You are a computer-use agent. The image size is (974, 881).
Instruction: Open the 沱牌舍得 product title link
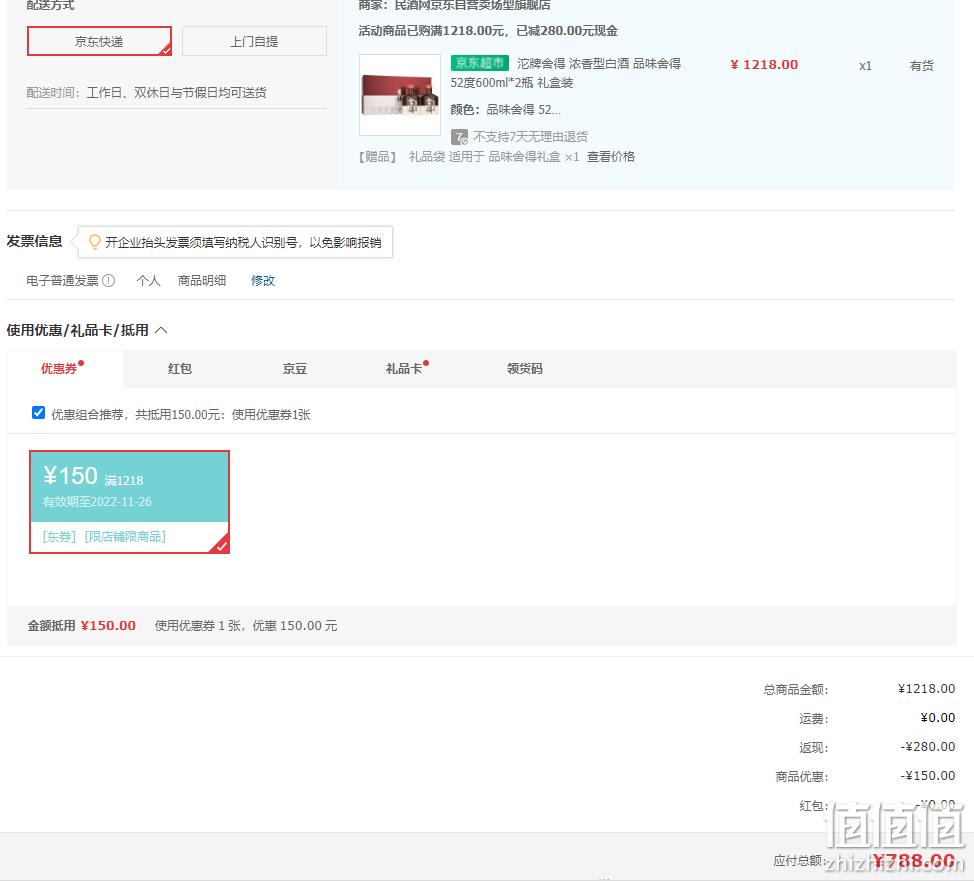[x=565, y=73]
